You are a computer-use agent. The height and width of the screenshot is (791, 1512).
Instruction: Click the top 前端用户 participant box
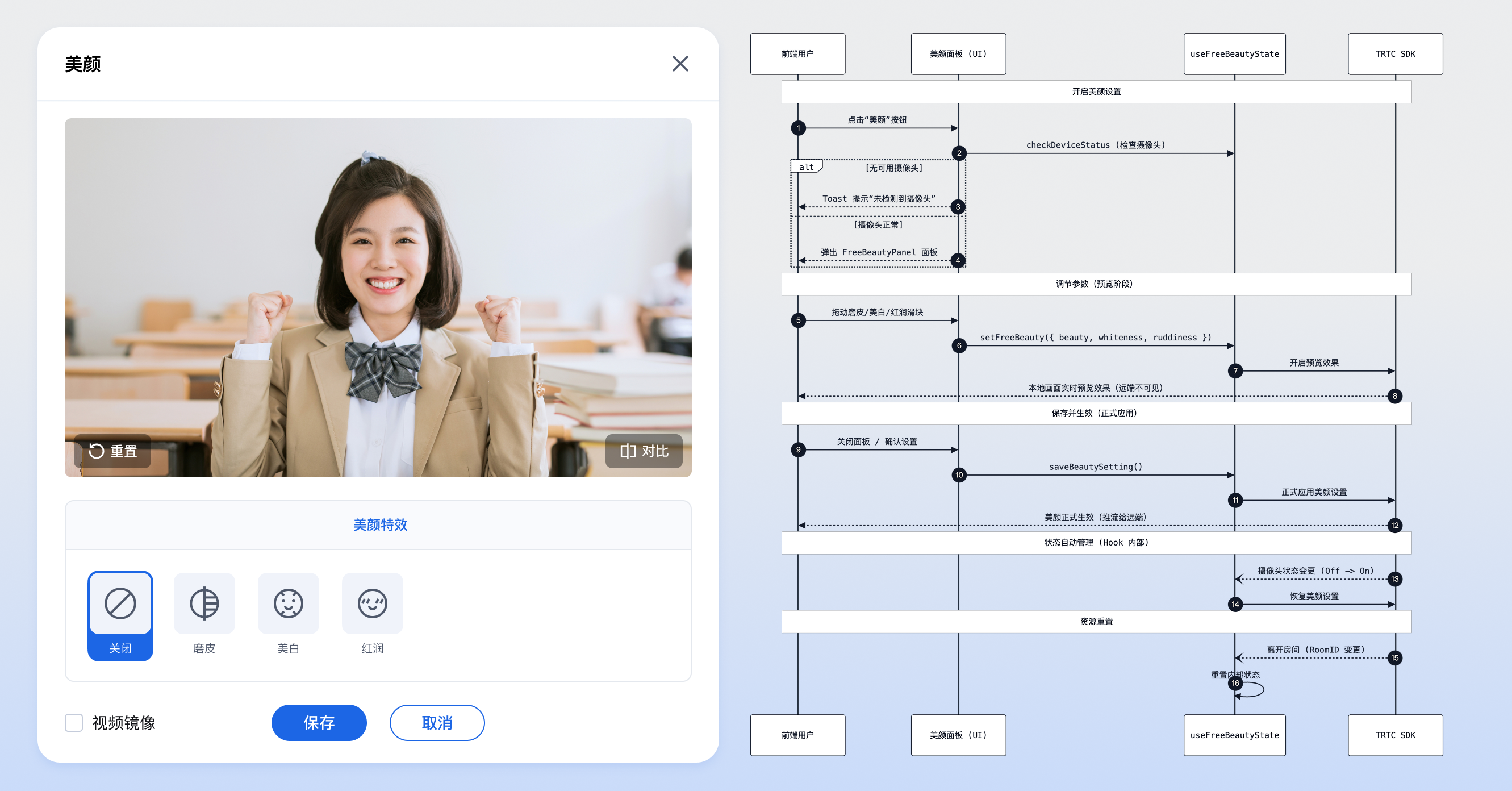[797, 54]
